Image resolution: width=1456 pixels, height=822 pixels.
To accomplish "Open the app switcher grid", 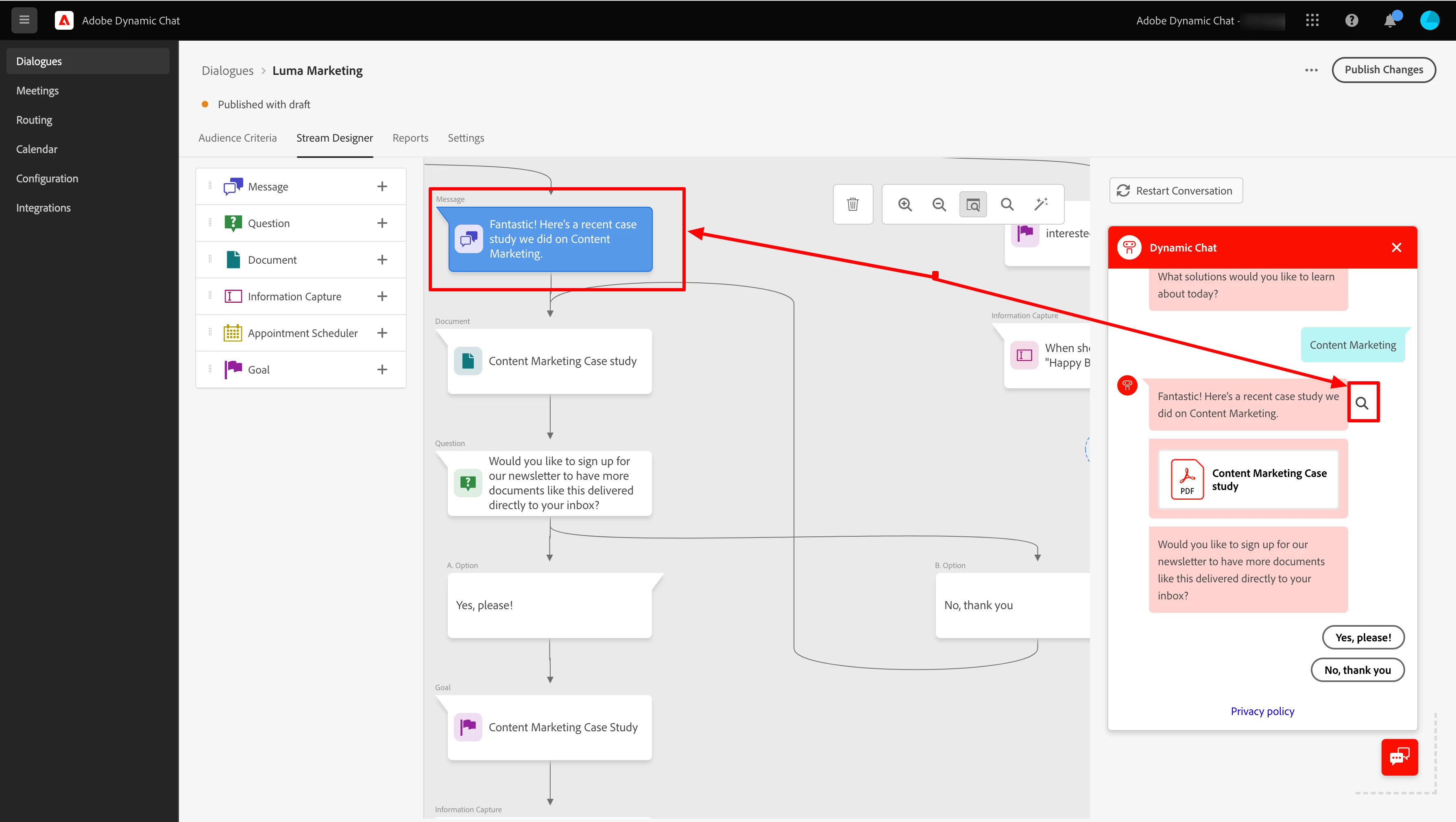I will click(1312, 21).
